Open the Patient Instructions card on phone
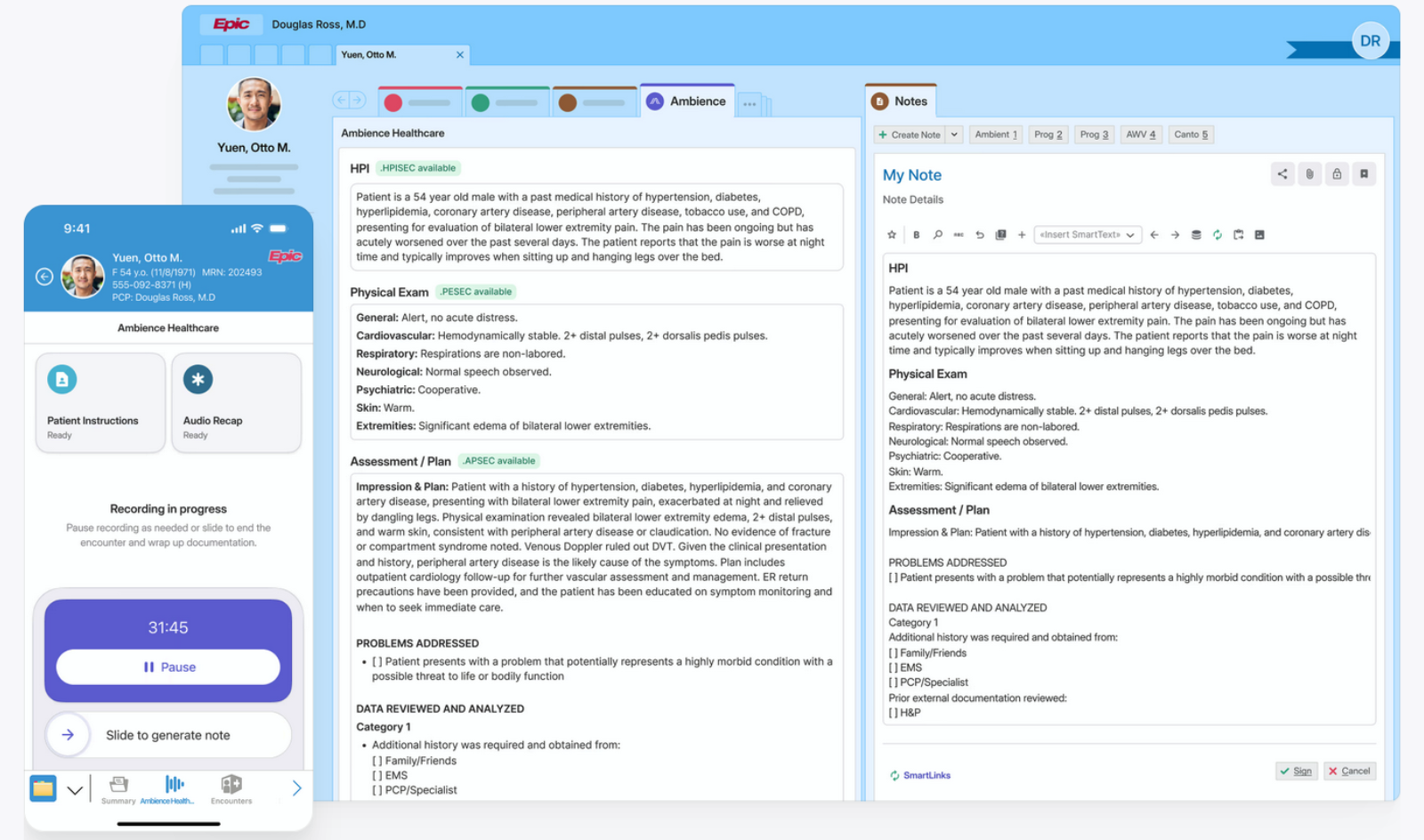Viewport: 1424px width, 840px height. 101,403
